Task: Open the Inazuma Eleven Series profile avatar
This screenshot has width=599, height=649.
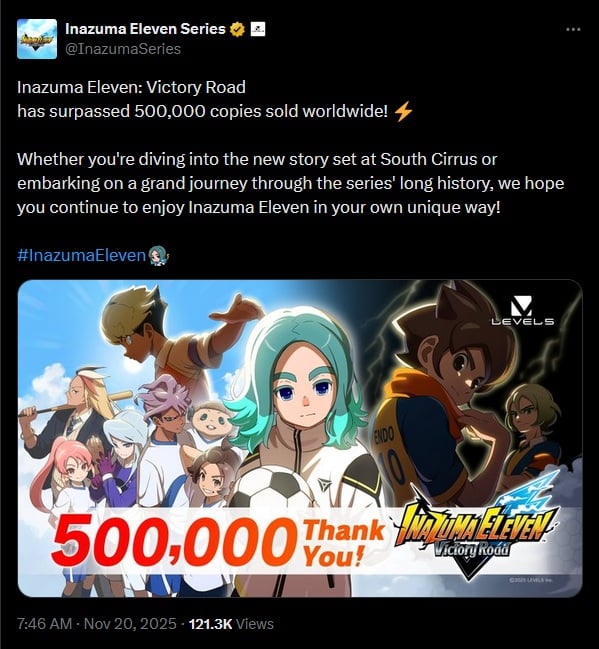Action: coord(37,39)
